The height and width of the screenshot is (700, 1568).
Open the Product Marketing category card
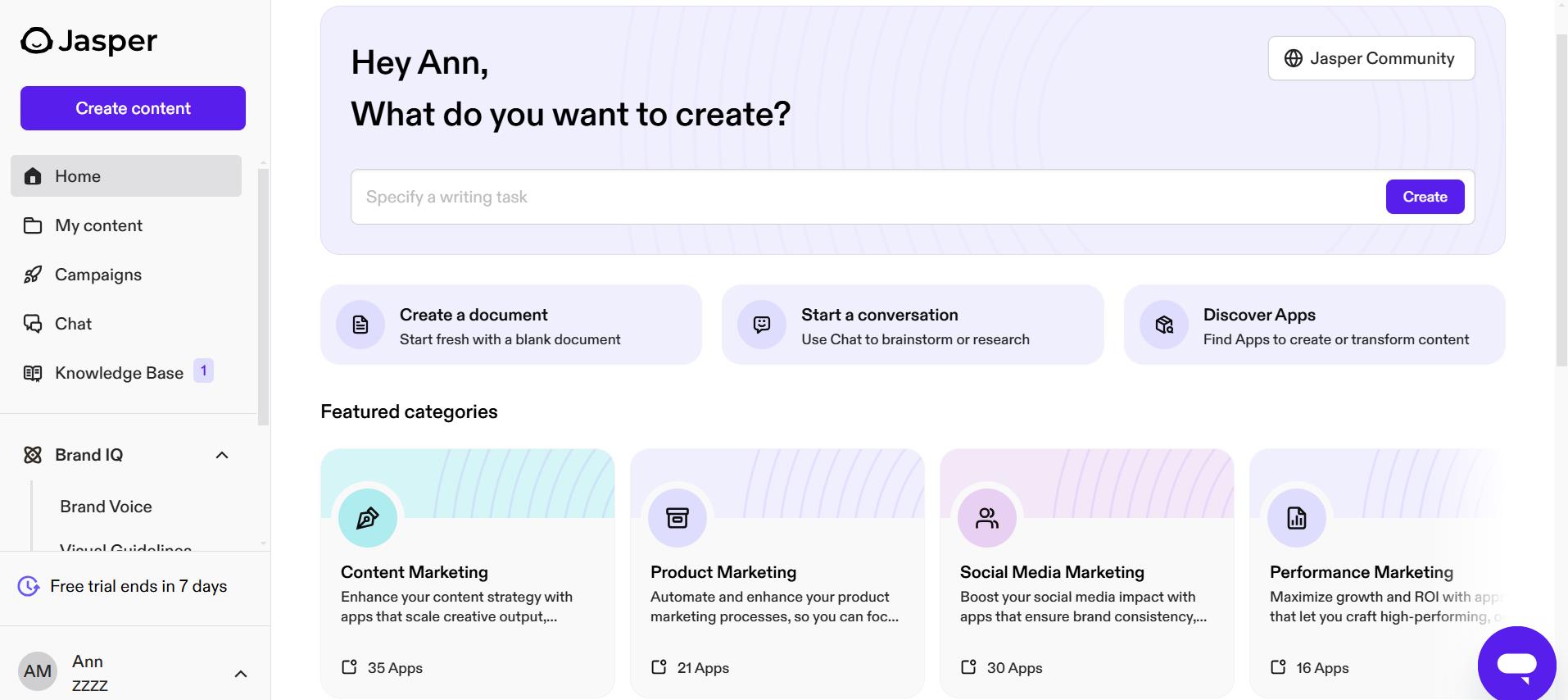(x=777, y=573)
